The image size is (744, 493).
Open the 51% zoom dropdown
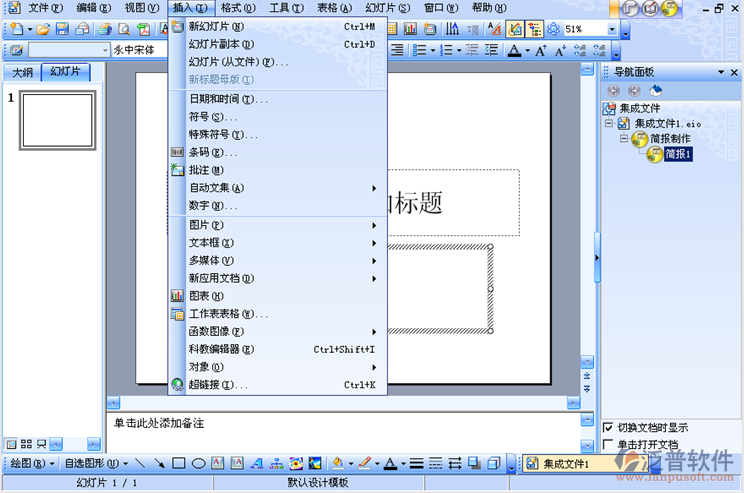[x=612, y=29]
